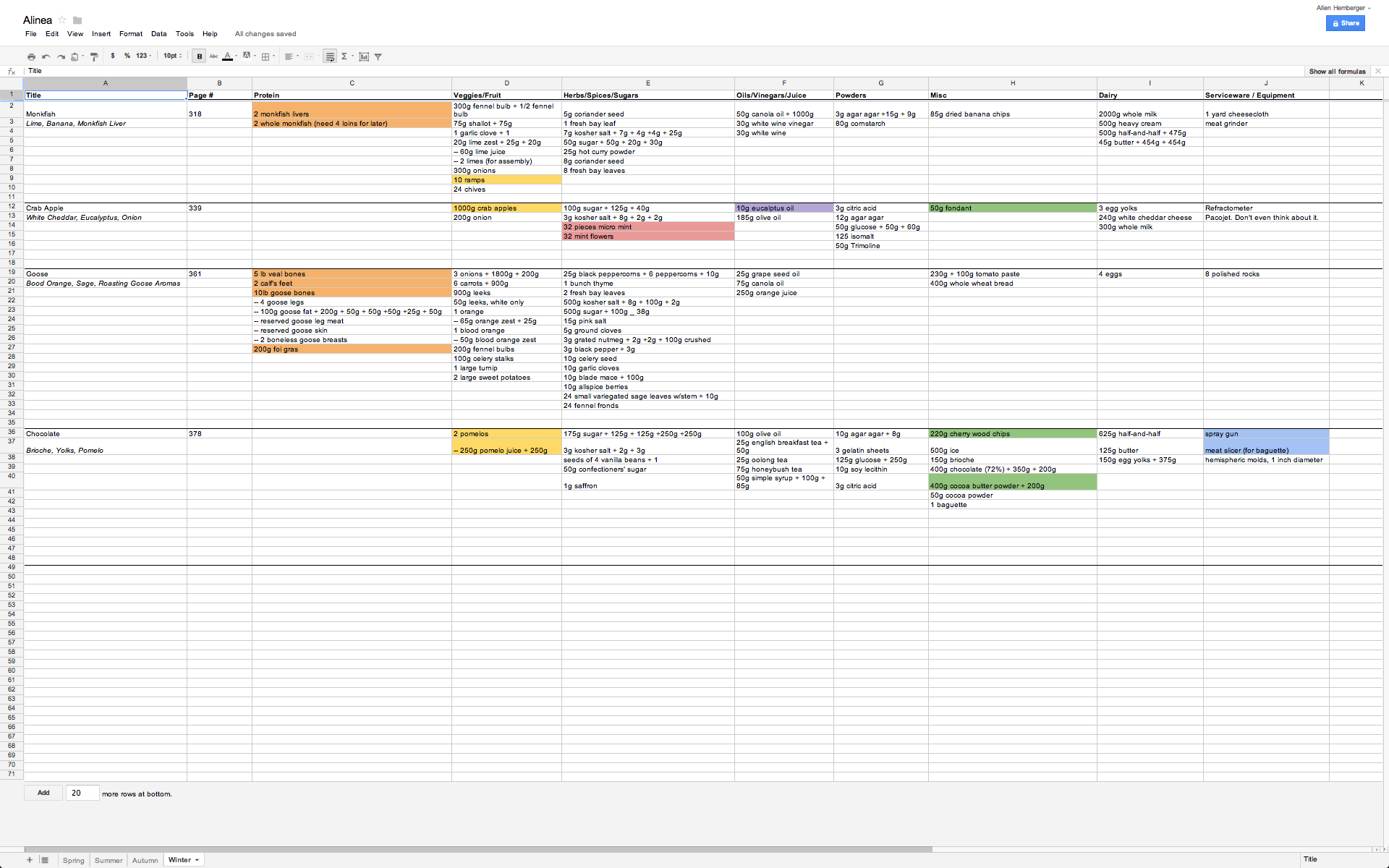Click yellow cell '10 ramps'
Viewport: 1389px width, 868px height.
[x=506, y=180]
